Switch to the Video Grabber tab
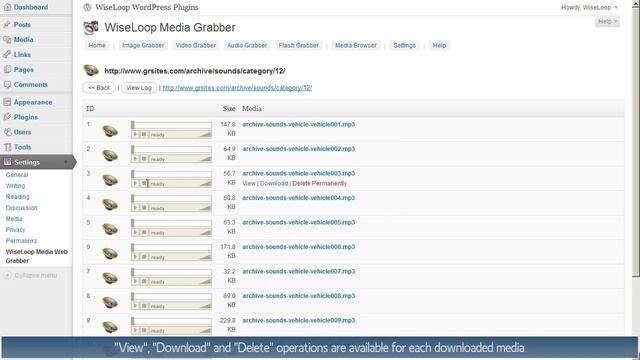Viewport: 640px width, 360px height. pyautogui.click(x=196, y=45)
